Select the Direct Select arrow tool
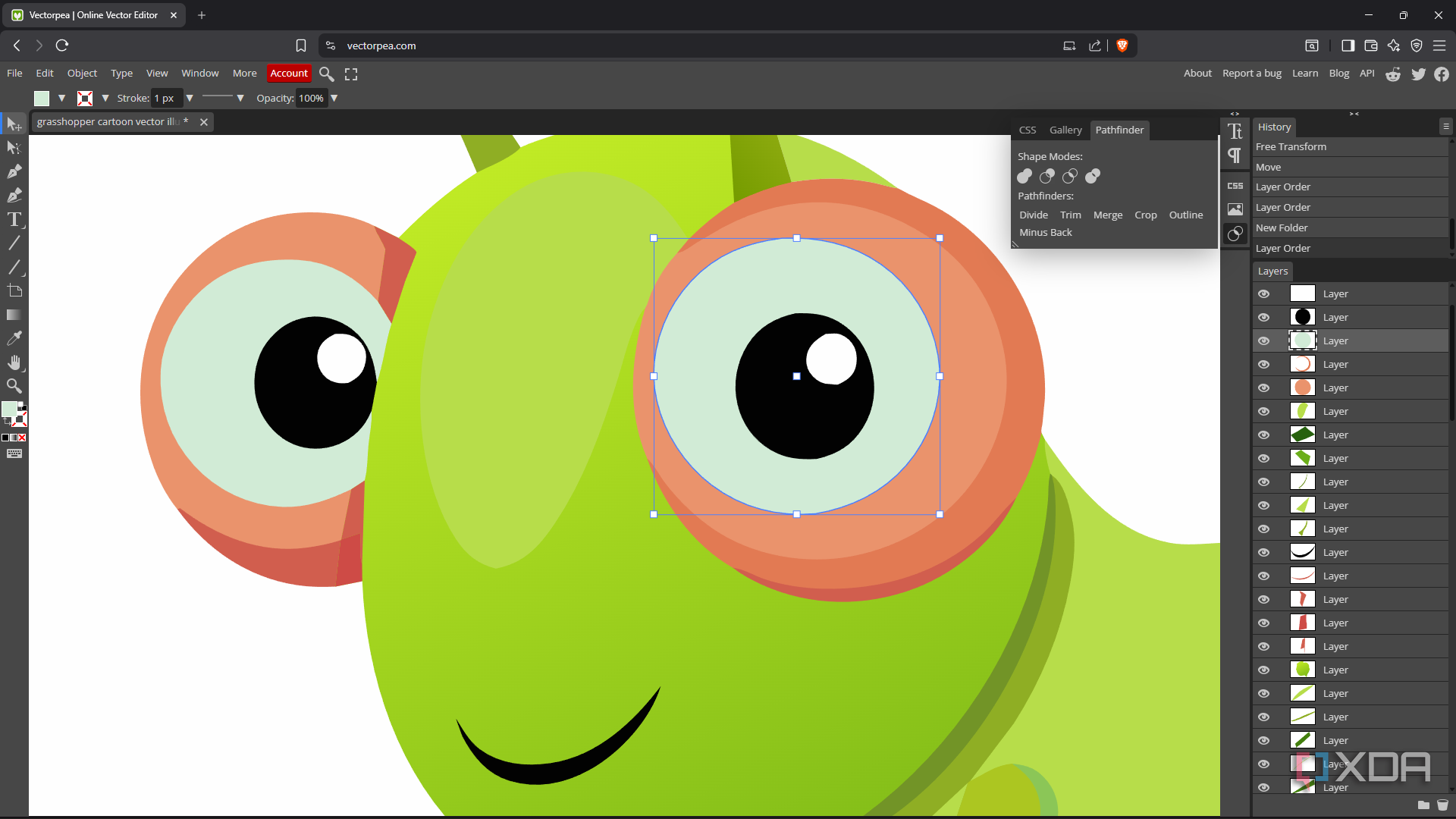1456x819 pixels. click(14, 147)
